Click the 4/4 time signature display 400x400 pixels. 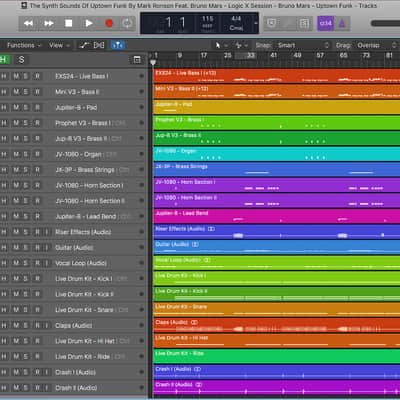tap(236, 19)
